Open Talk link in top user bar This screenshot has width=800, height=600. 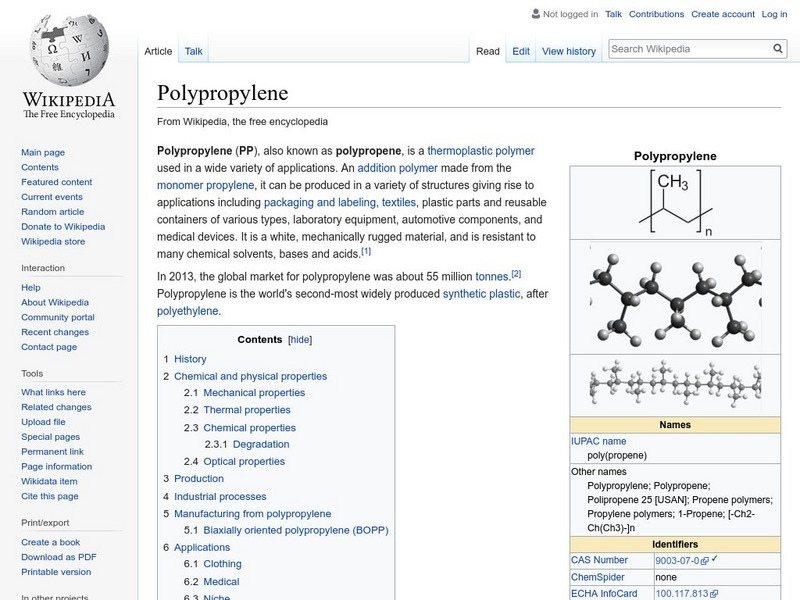tap(613, 14)
